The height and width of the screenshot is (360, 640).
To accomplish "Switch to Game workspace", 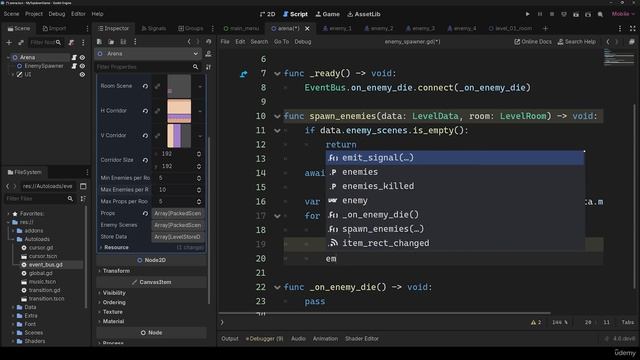I will pyautogui.click(x=328, y=14).
